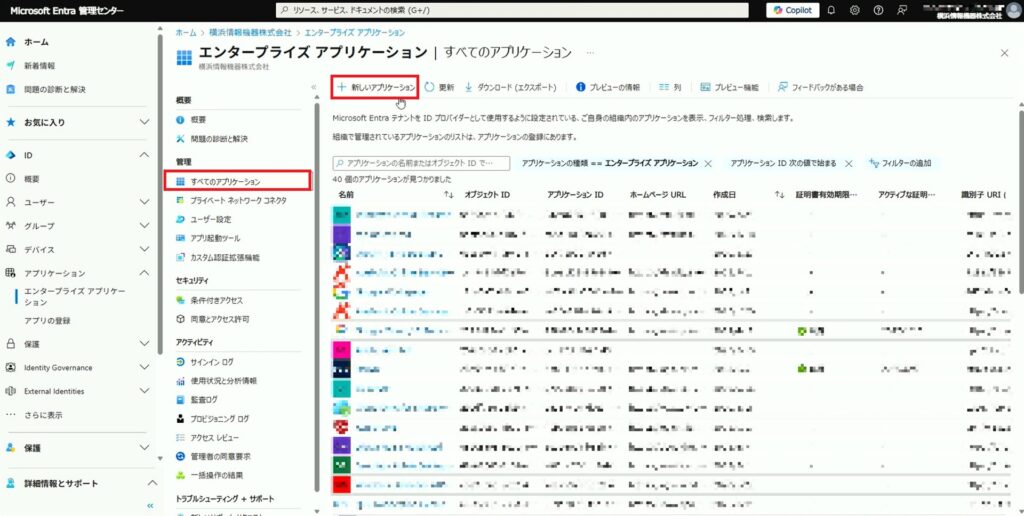Click ダウンロード (エクスポート) button
The height and width of the screenshot is (516, 1024).
(x=511, y=87)
